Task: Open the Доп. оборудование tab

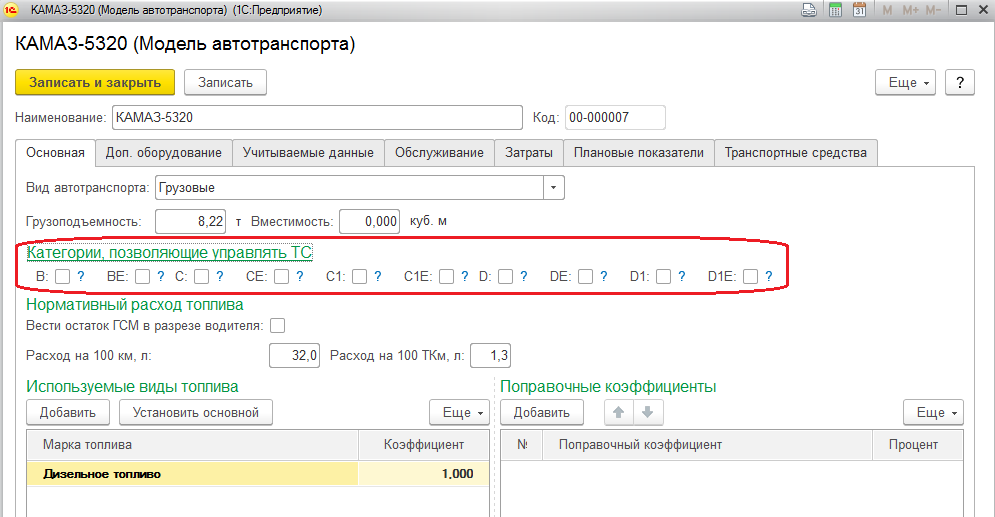Action: [x=164, y=153]
